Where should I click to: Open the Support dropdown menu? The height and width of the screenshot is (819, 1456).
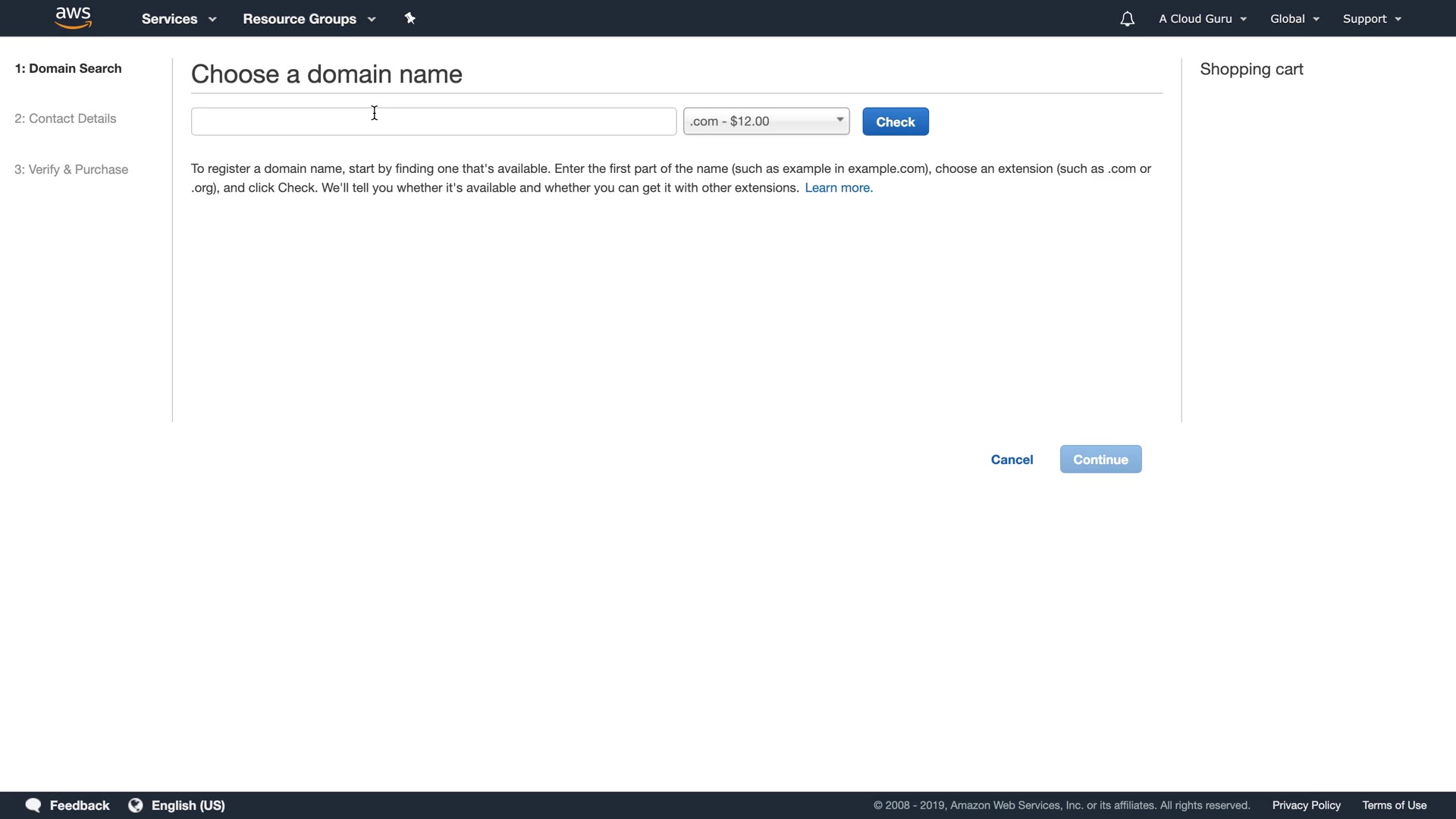coord(1371,19)
